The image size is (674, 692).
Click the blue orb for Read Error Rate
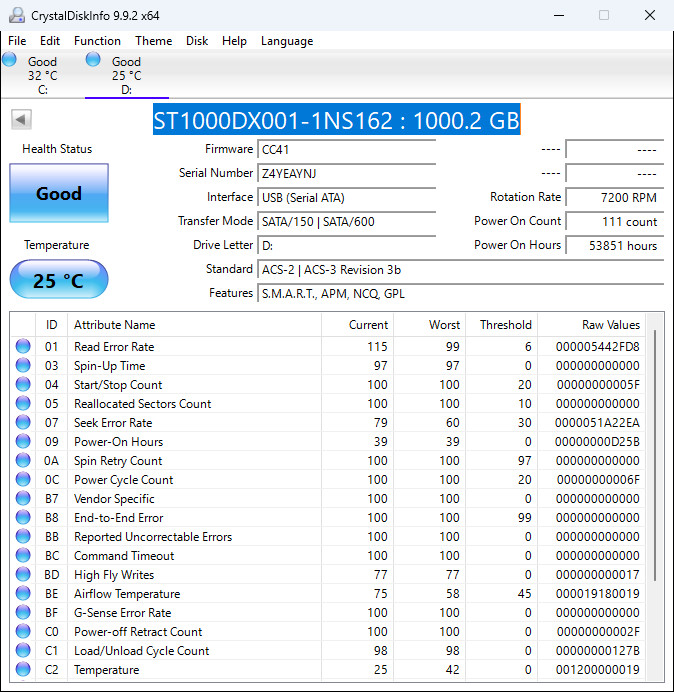23,346
